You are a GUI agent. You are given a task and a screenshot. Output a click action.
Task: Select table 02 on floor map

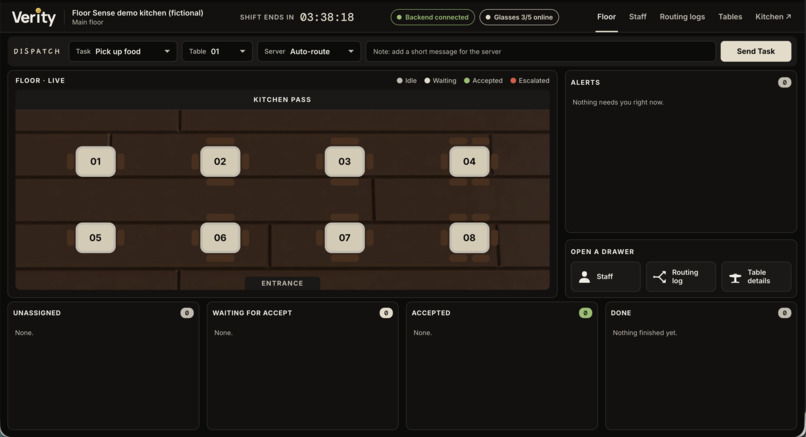pyautogui.click(x=220, y=161)
